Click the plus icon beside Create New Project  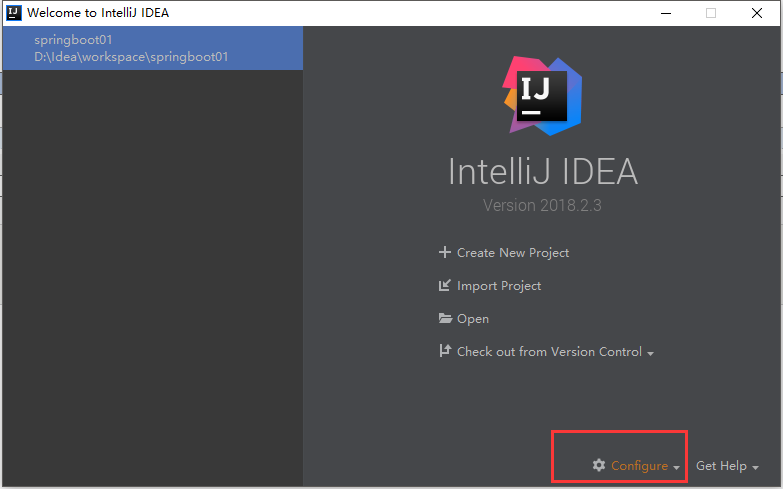click(x=444, y=252)
